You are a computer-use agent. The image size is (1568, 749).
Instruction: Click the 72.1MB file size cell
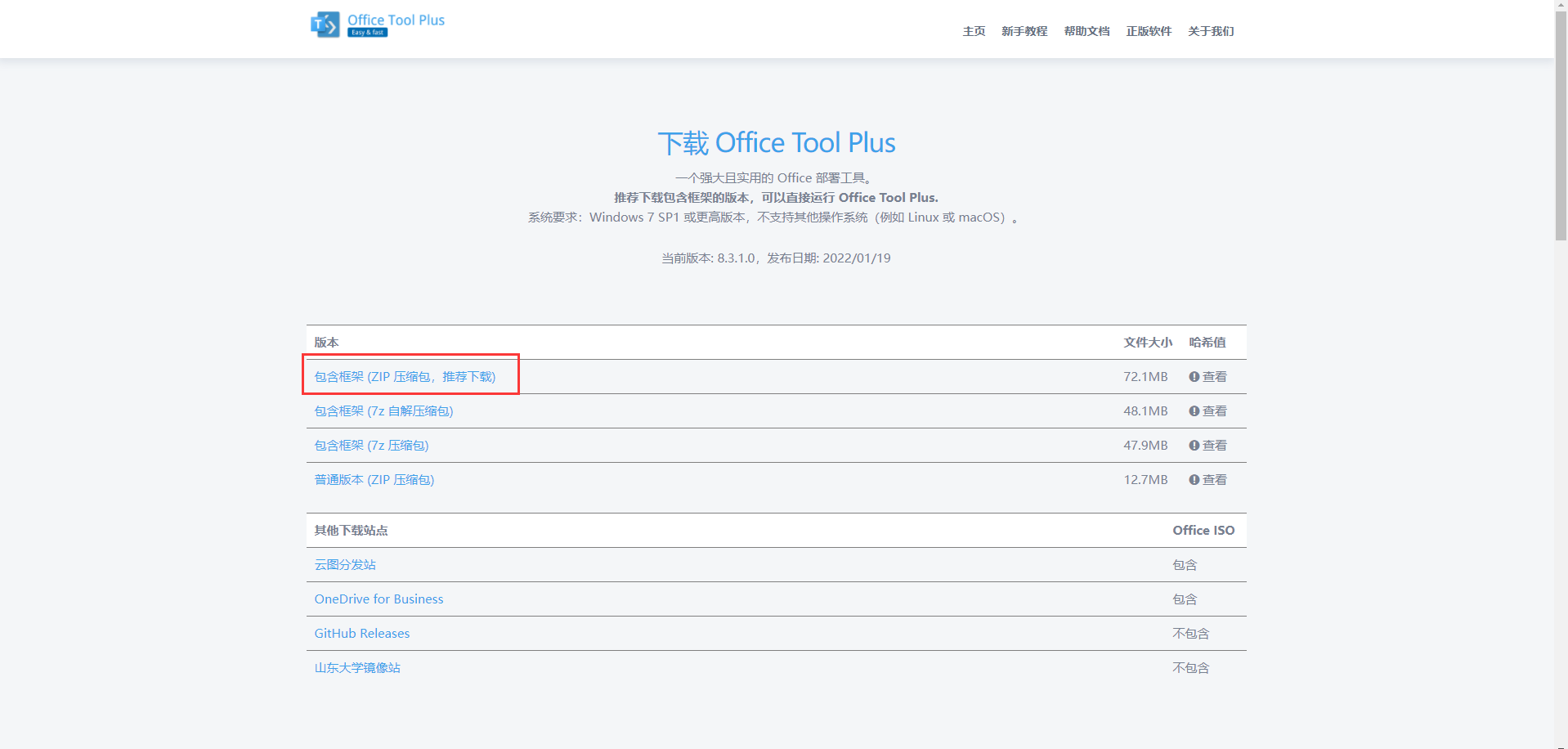click(x=1145, y=377)
